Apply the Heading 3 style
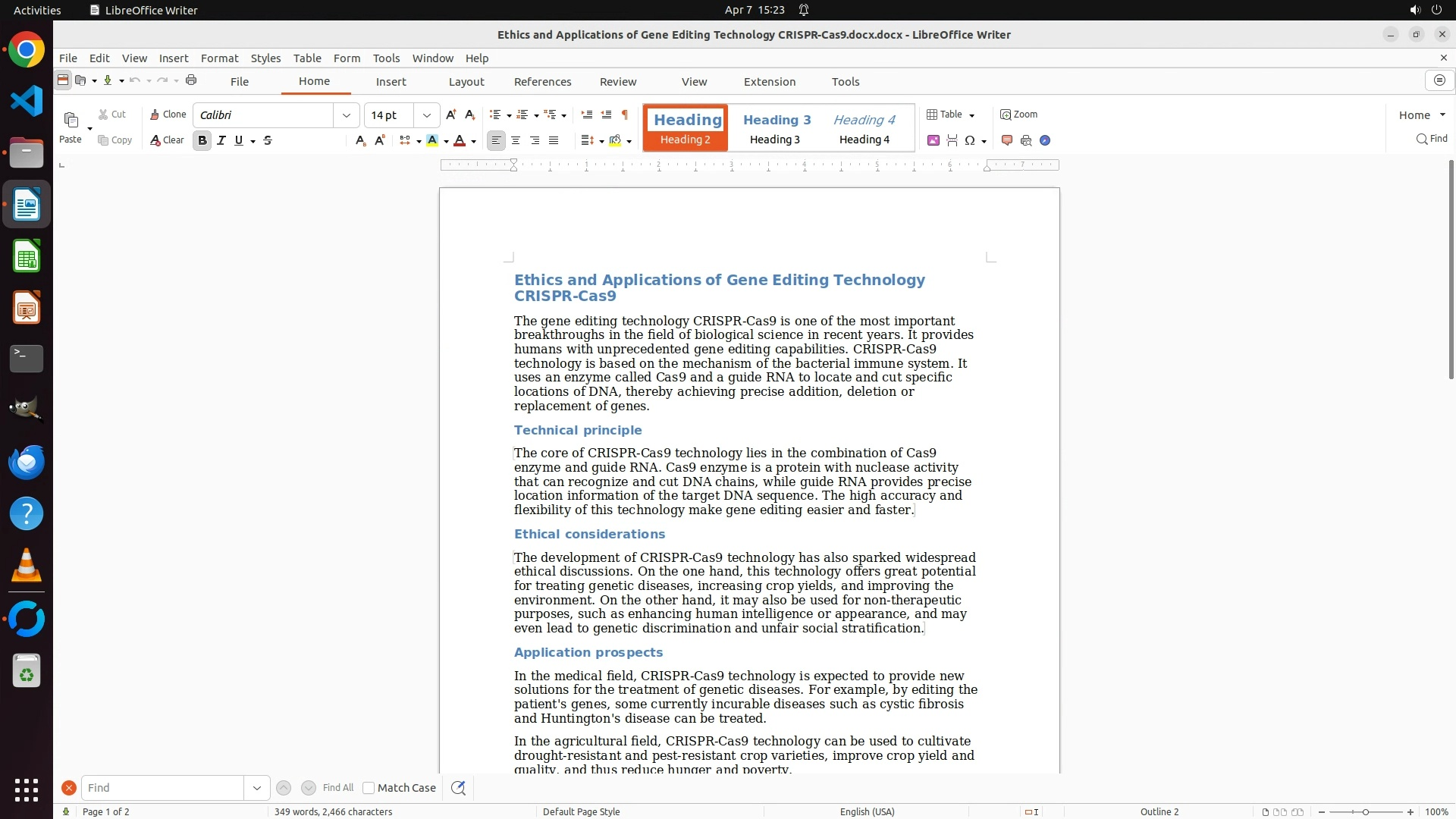The image size is (1456, 819). [776, 128]
